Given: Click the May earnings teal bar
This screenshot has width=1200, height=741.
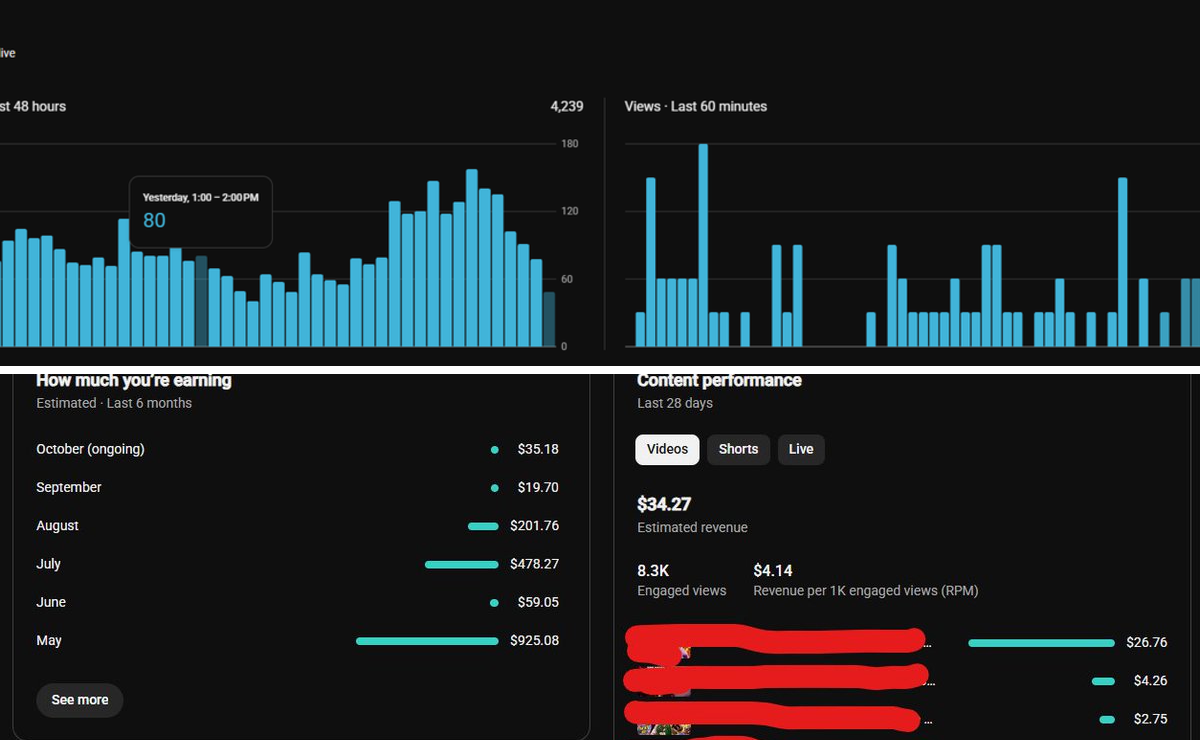Looking at the screenshot, I should click(x=427, y=641).
